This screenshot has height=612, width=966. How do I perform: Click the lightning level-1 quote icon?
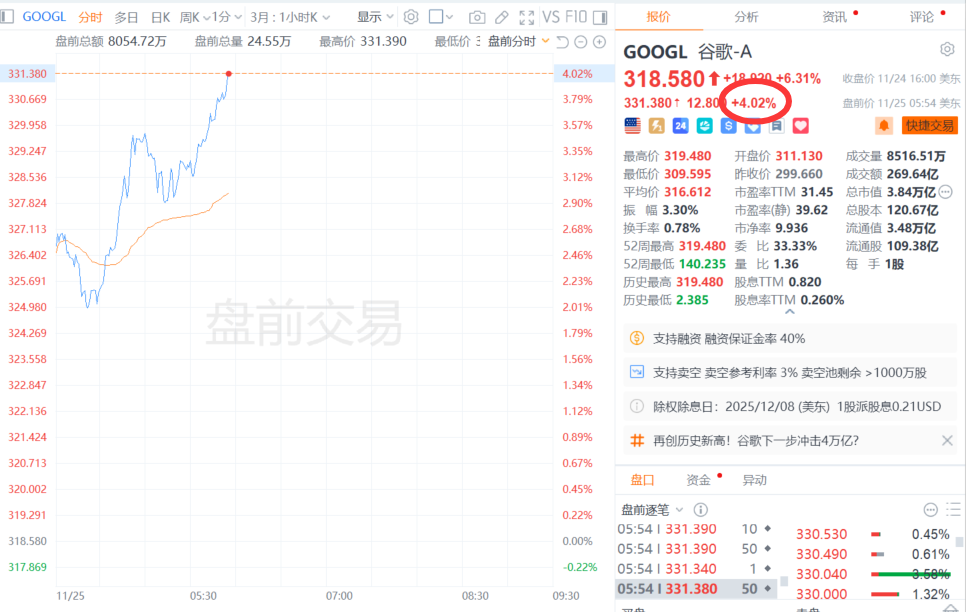coord(657,126)
